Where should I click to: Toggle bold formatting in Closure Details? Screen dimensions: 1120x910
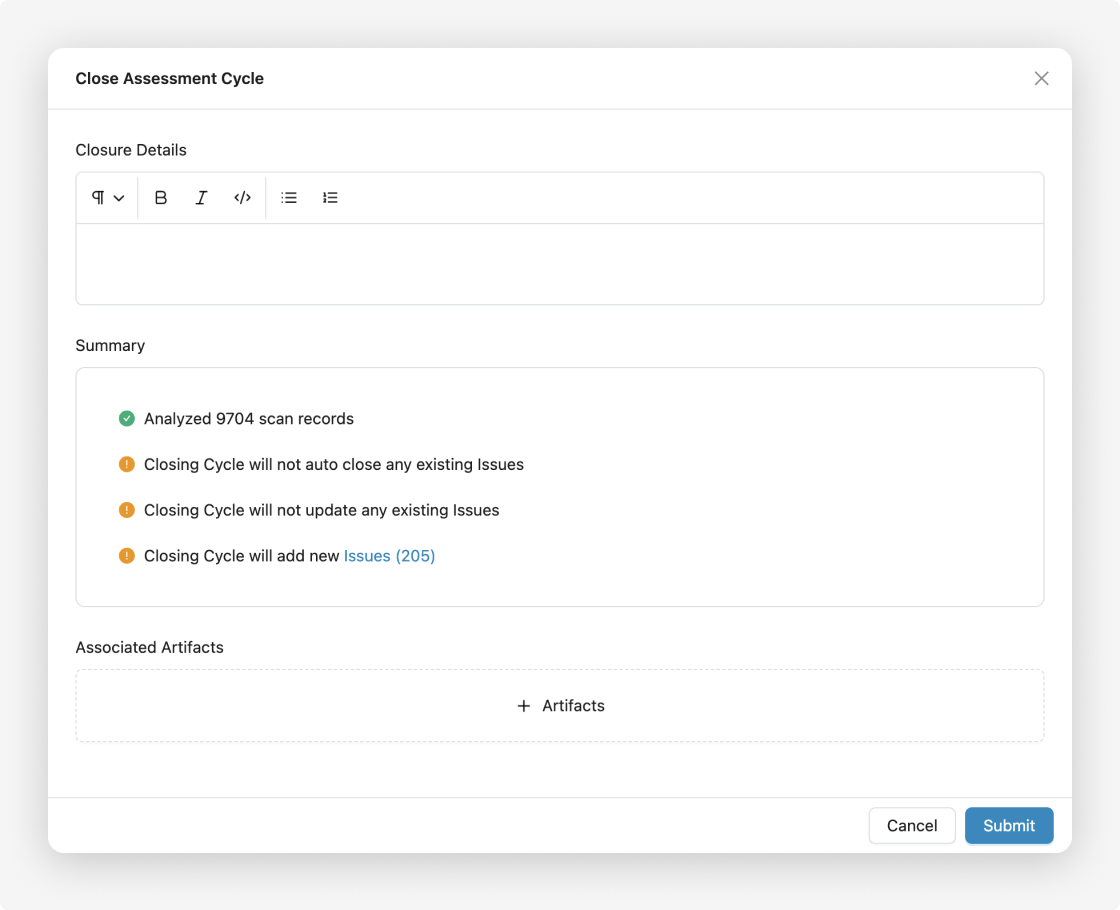click(x=161, y=198)
